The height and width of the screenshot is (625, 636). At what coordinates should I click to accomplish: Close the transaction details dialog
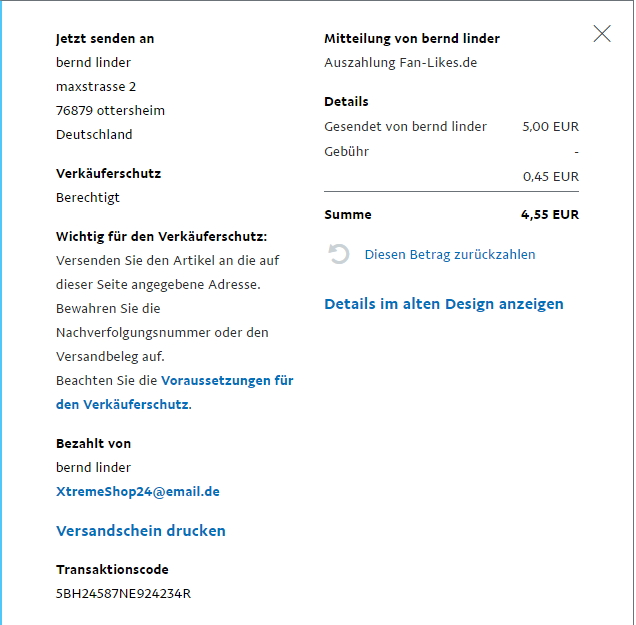(602, 34)
